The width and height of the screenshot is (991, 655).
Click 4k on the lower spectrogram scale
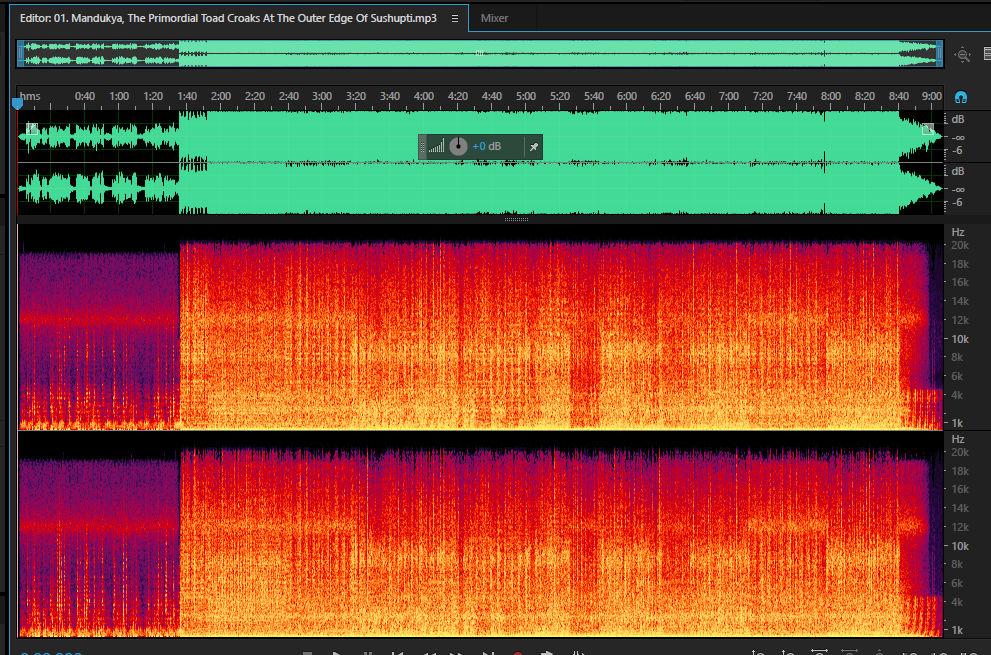[x=958, y=602]
